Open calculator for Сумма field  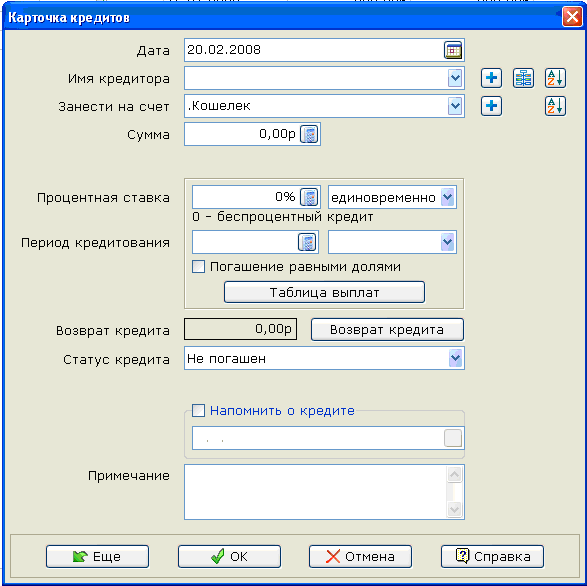coord(309,134)
